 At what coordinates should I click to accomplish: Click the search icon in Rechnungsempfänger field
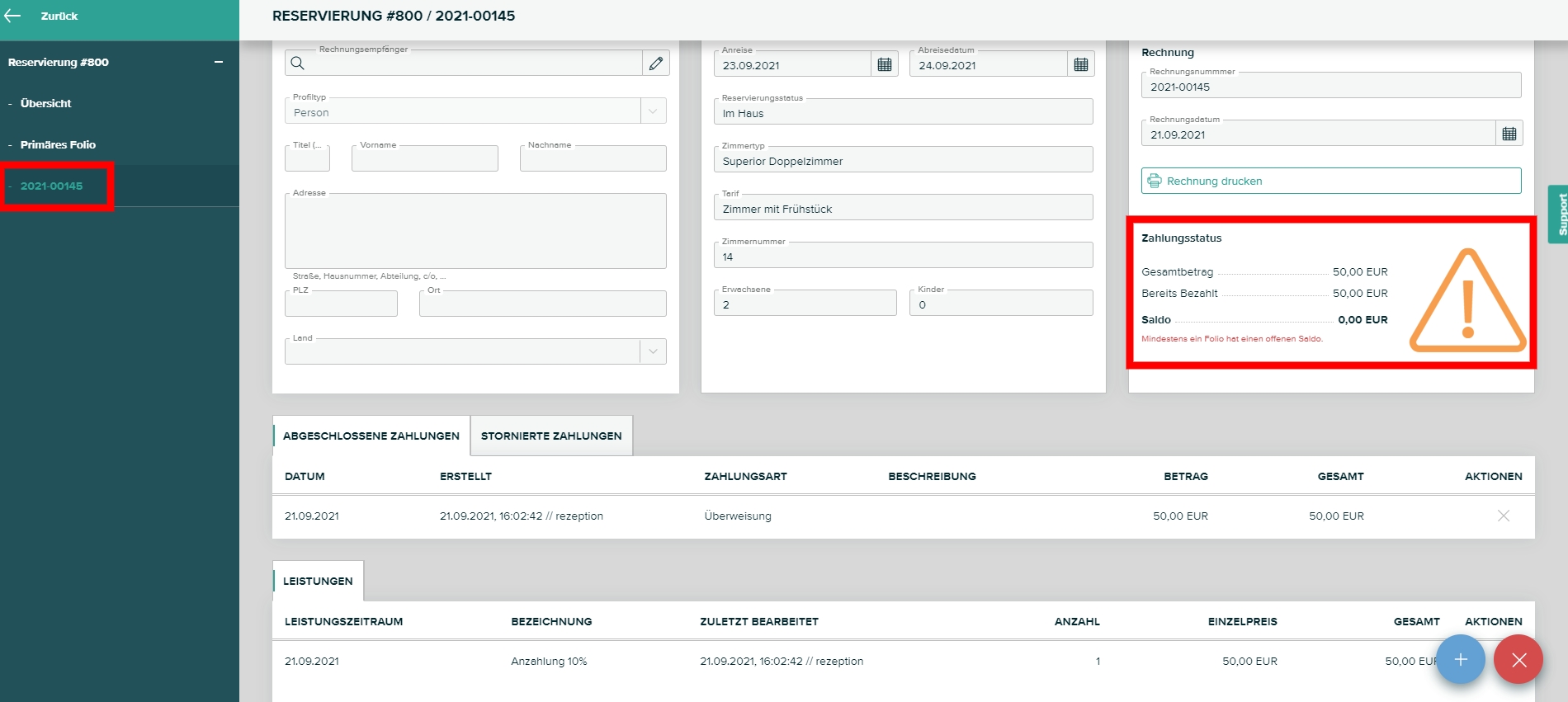(298, 64)
